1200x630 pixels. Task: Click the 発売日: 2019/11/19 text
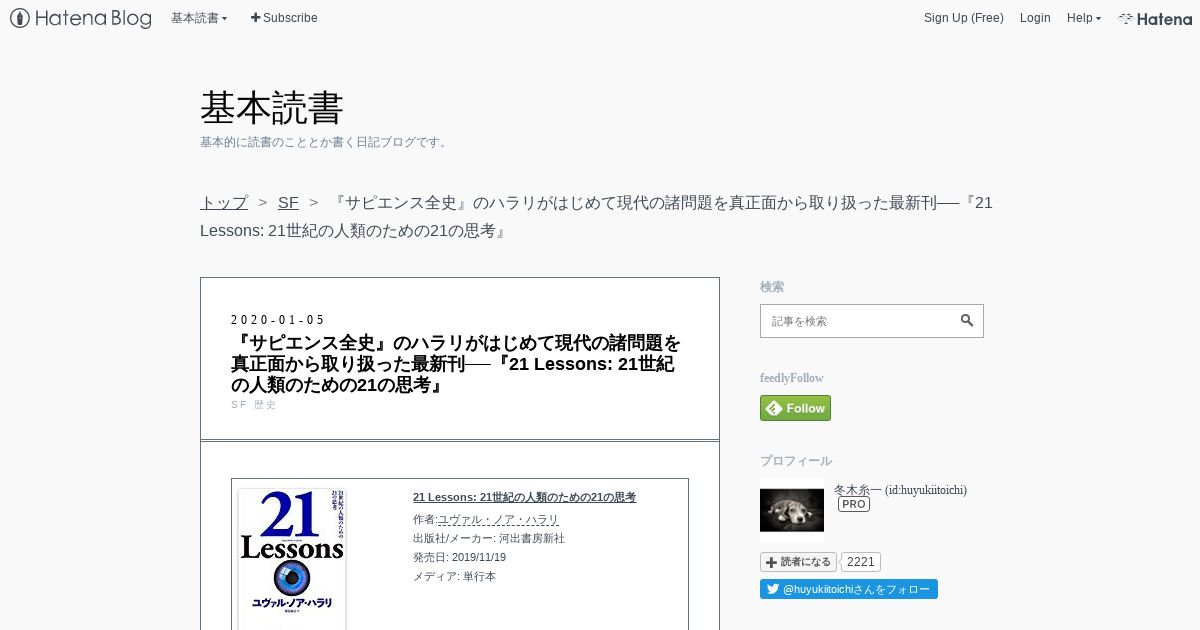coord(460,557)
